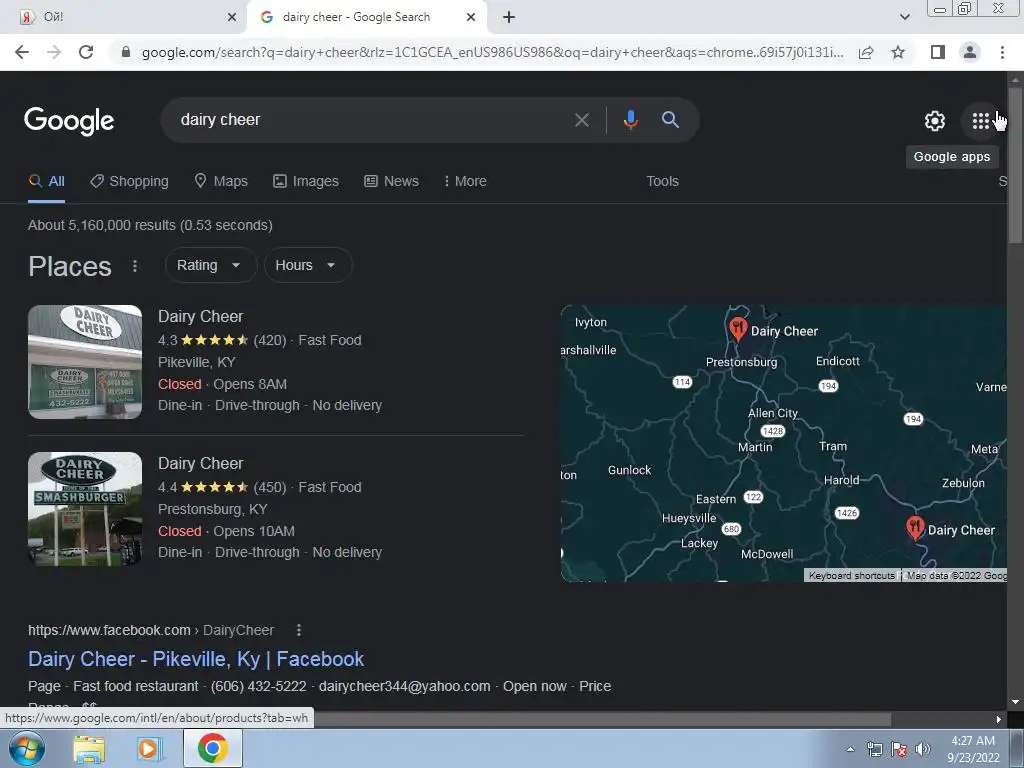The width and height of the screenshot is (1024, 768).
Task: Open the Pikeville Dairy Cheer photo
Action: 85,362
